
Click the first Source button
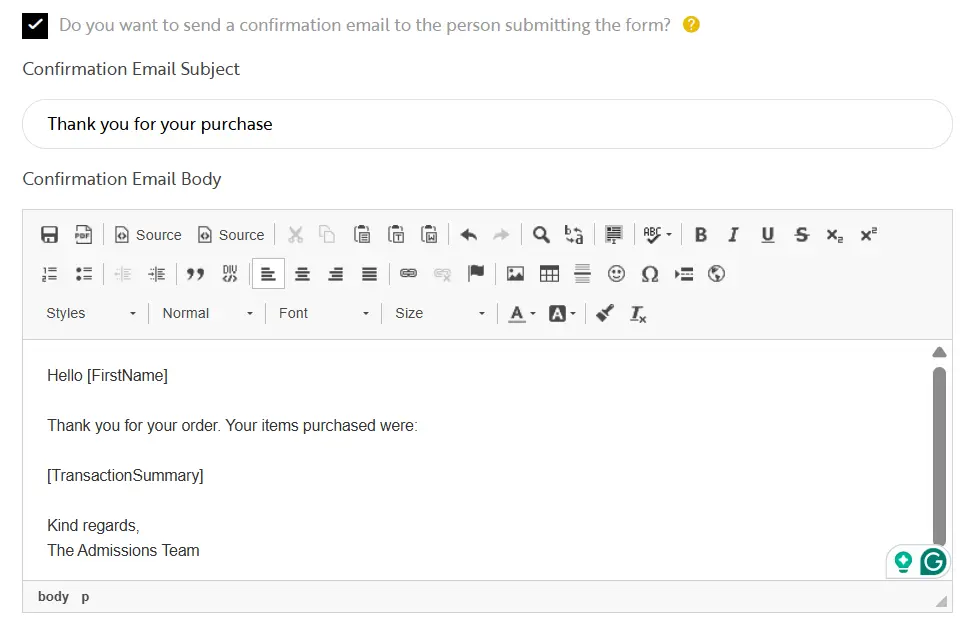click(x=148, y=235)
